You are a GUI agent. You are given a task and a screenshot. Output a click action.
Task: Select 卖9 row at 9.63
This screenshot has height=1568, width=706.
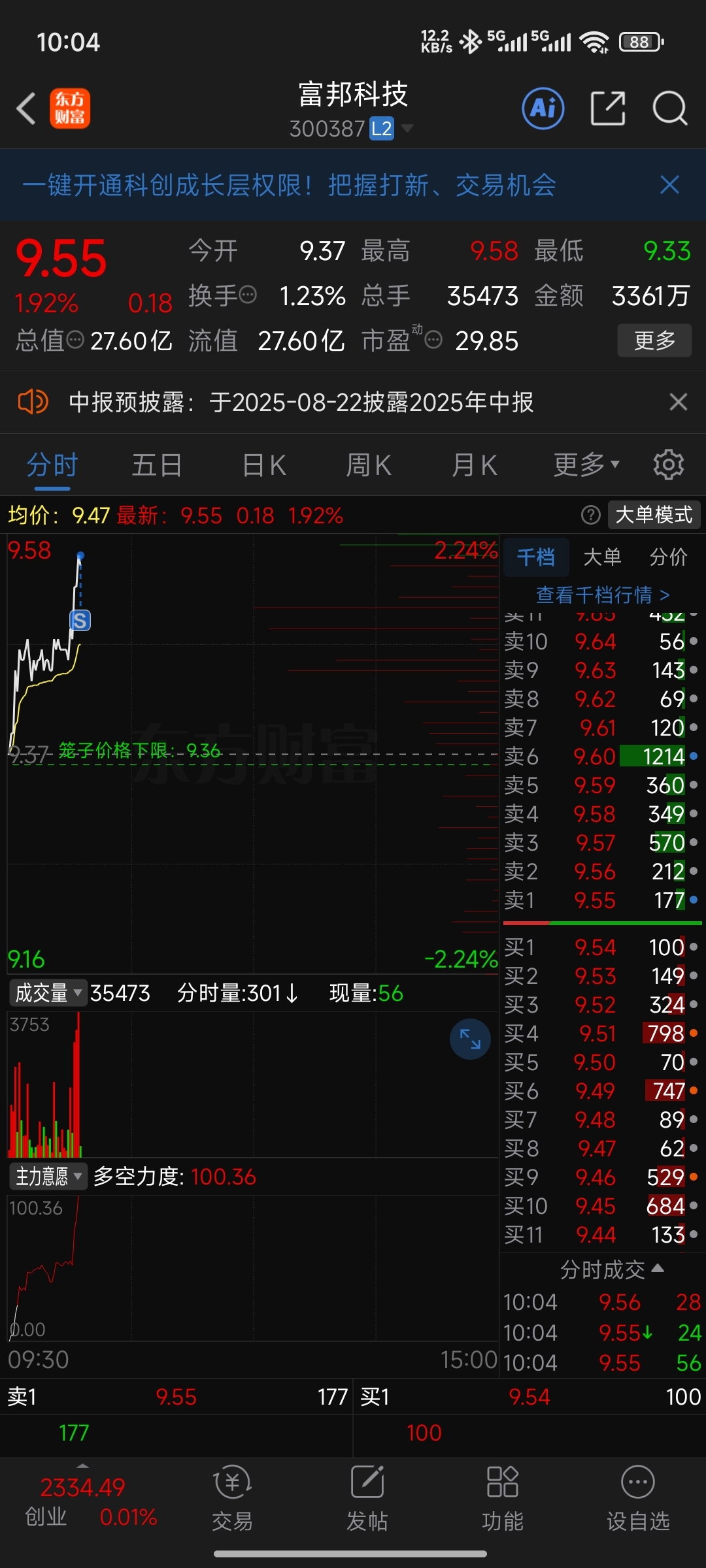pyautogui.click(x=601, y=670)
